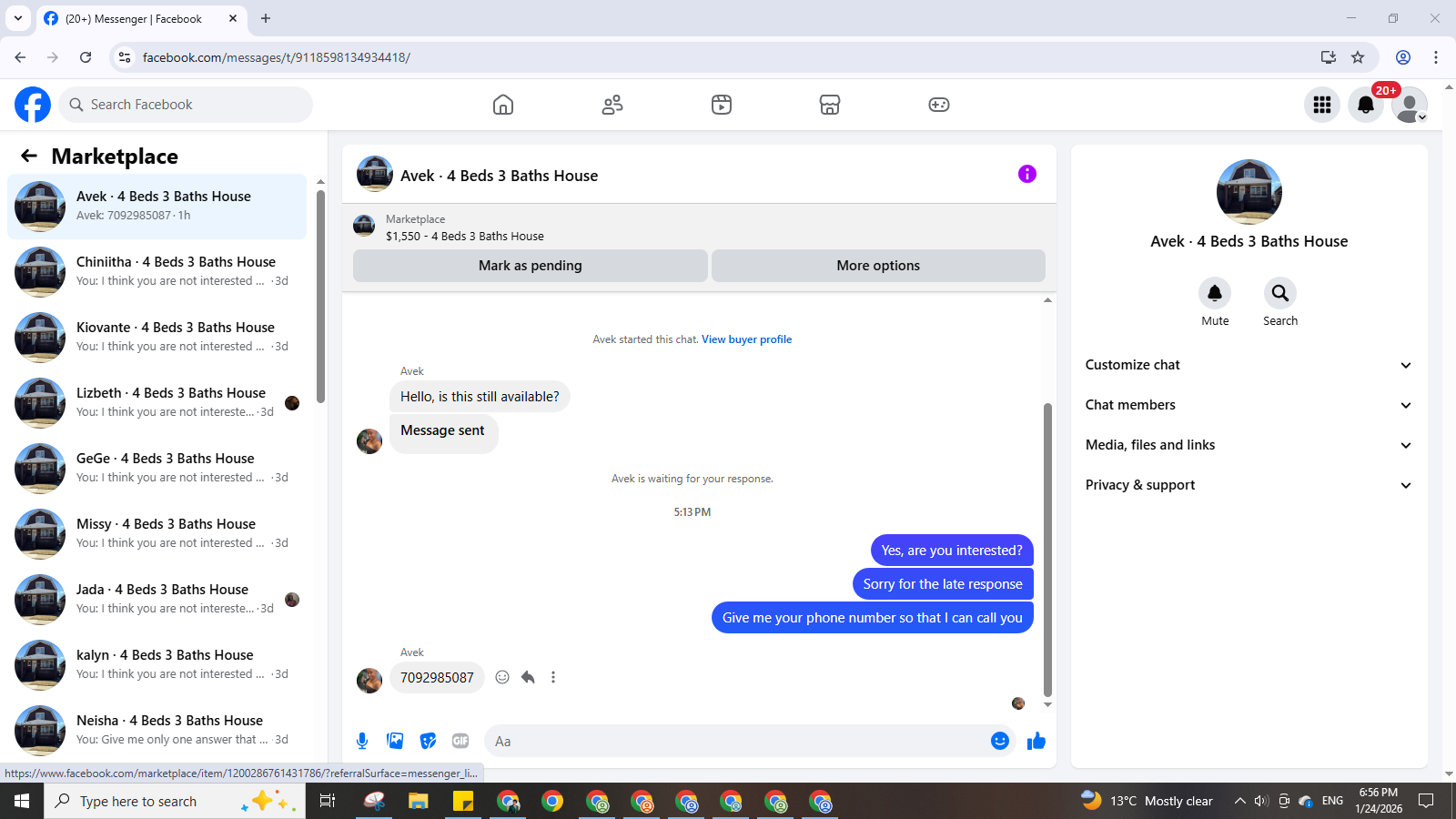Bookmark this tab with star icon

(1358, 57)
